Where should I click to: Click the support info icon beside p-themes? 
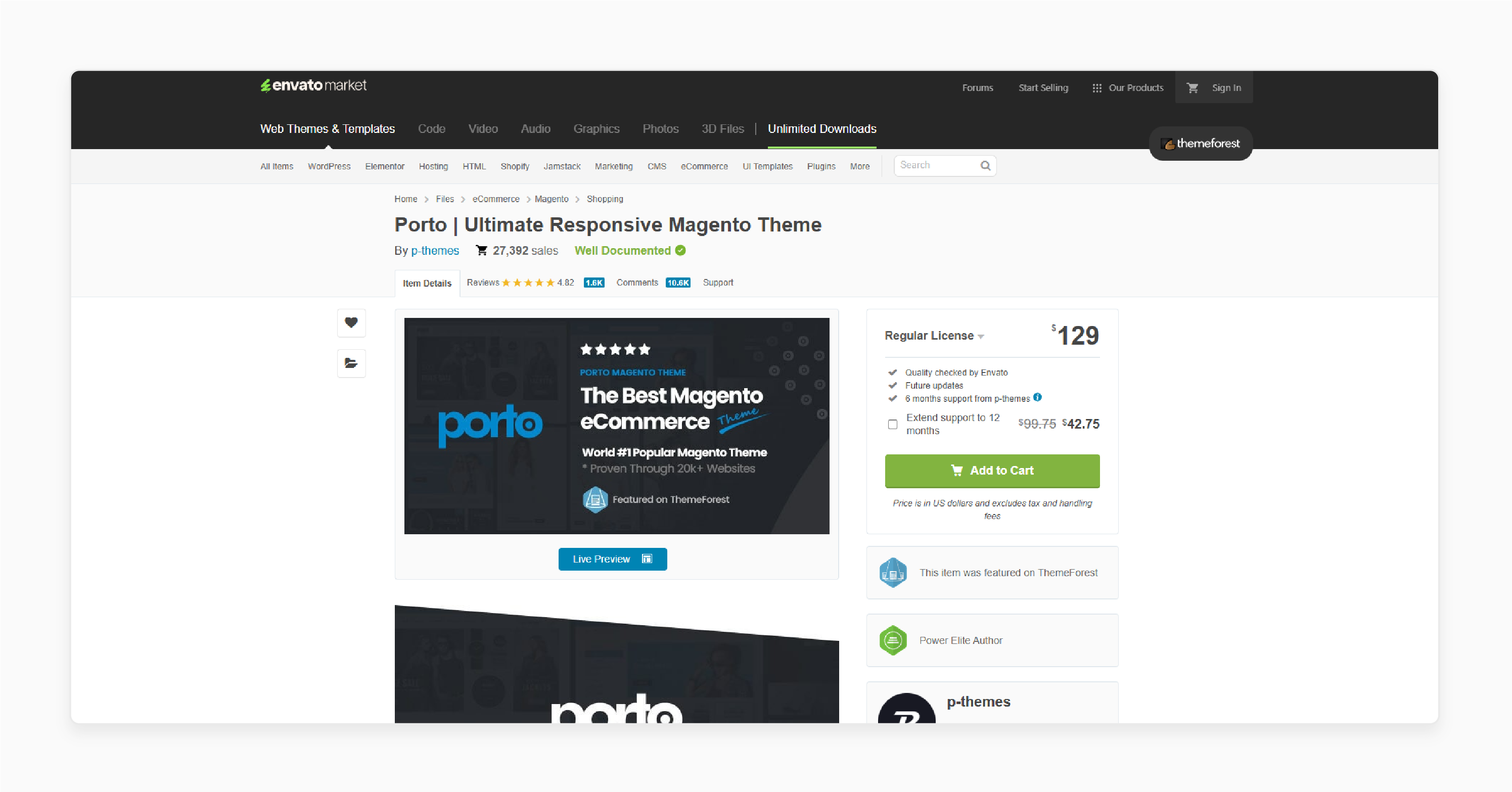tap(1037, 397)
